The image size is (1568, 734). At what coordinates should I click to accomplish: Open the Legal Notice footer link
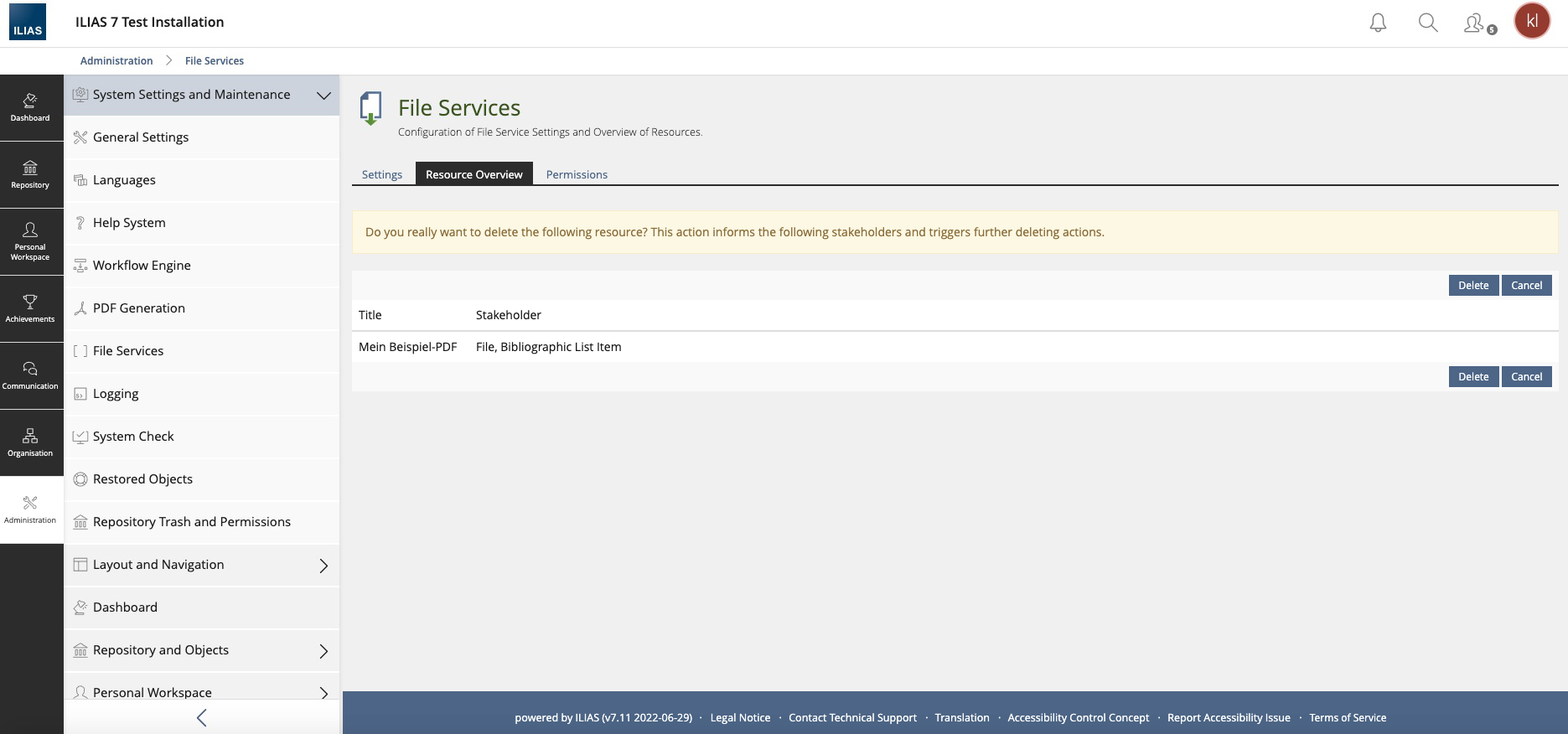coord(740,718)
